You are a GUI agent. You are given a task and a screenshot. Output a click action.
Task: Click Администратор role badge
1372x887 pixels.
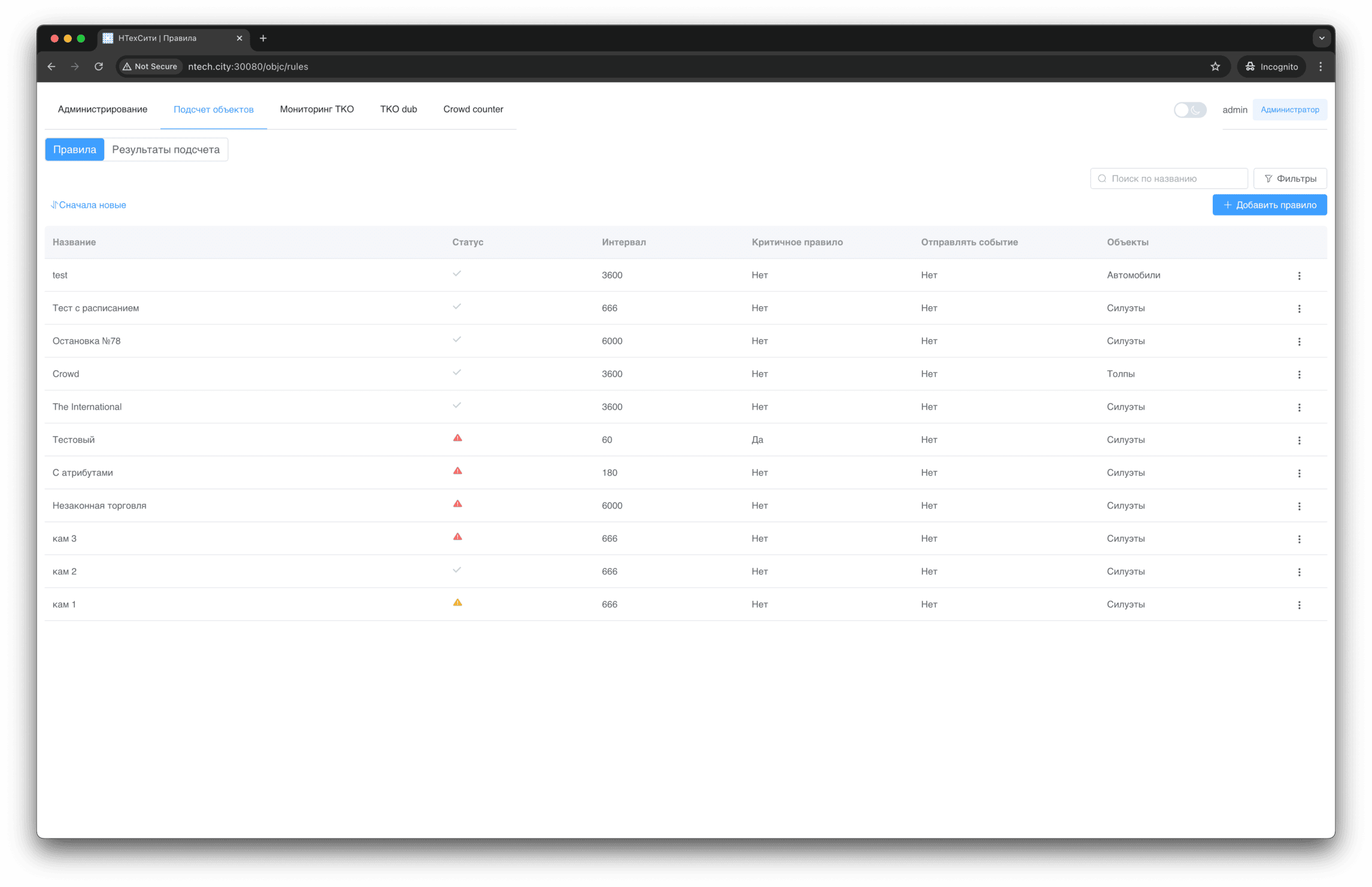click(x=1289, y=110)
